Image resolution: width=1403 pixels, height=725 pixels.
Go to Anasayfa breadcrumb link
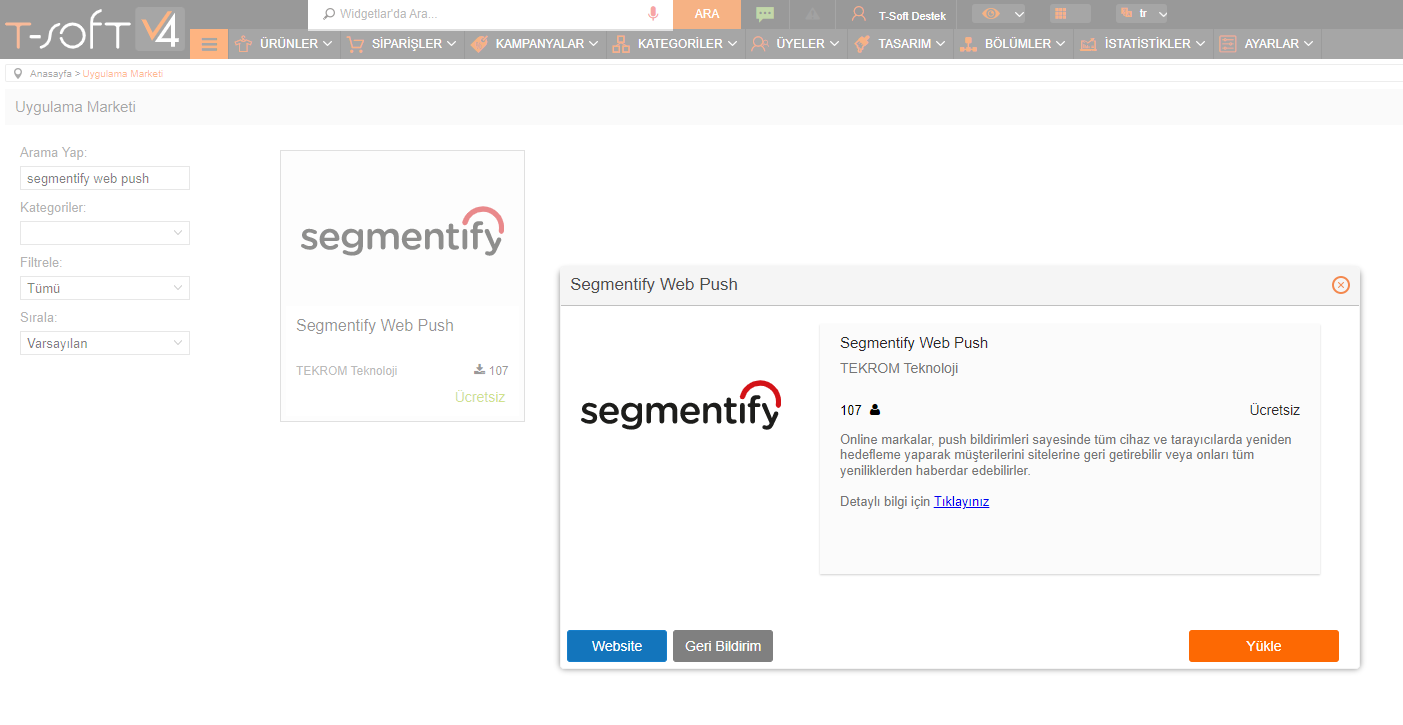pyautogui.click(x=51, y=74)
